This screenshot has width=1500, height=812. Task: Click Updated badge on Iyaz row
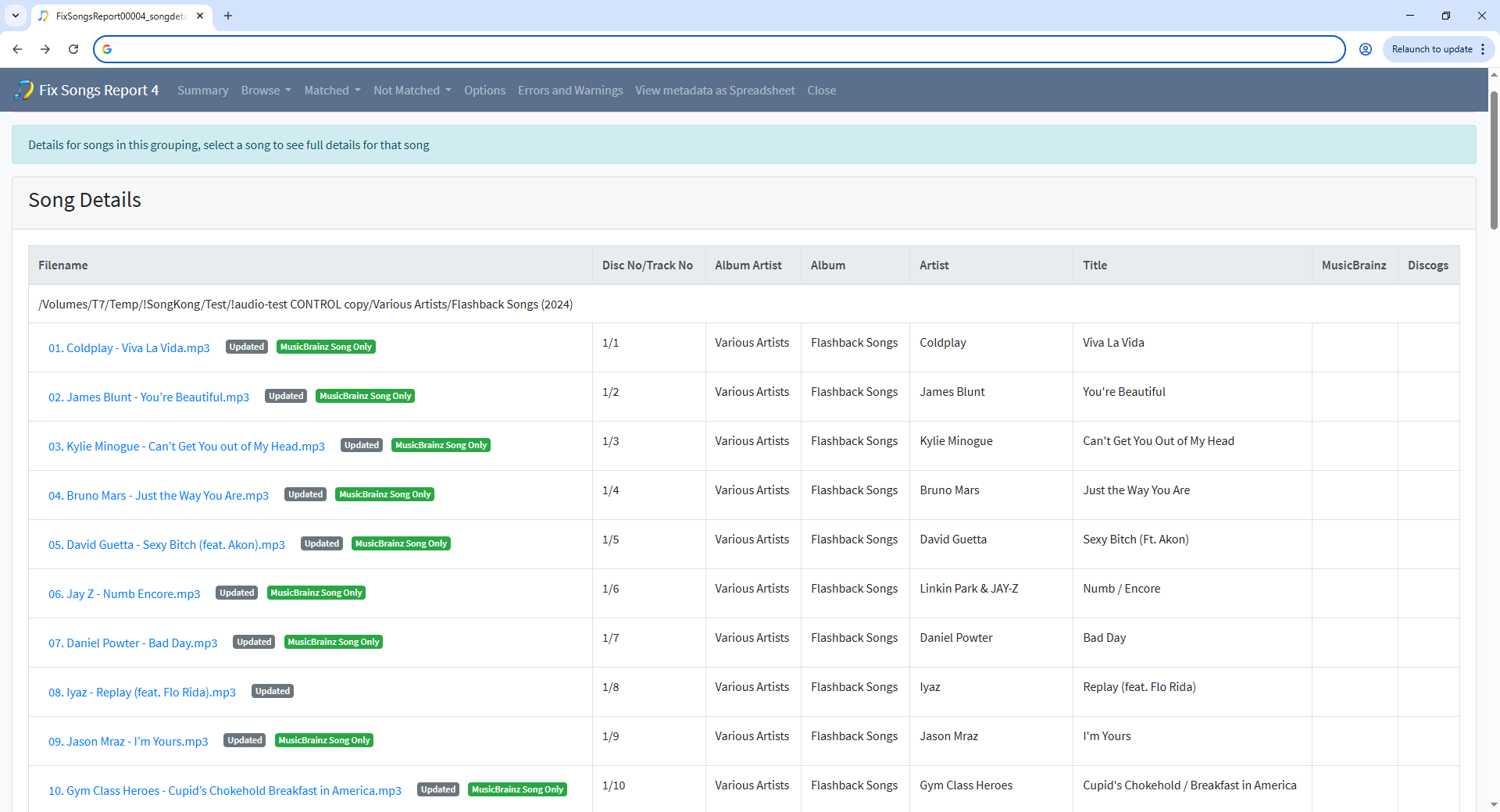[x=273, y=691]
